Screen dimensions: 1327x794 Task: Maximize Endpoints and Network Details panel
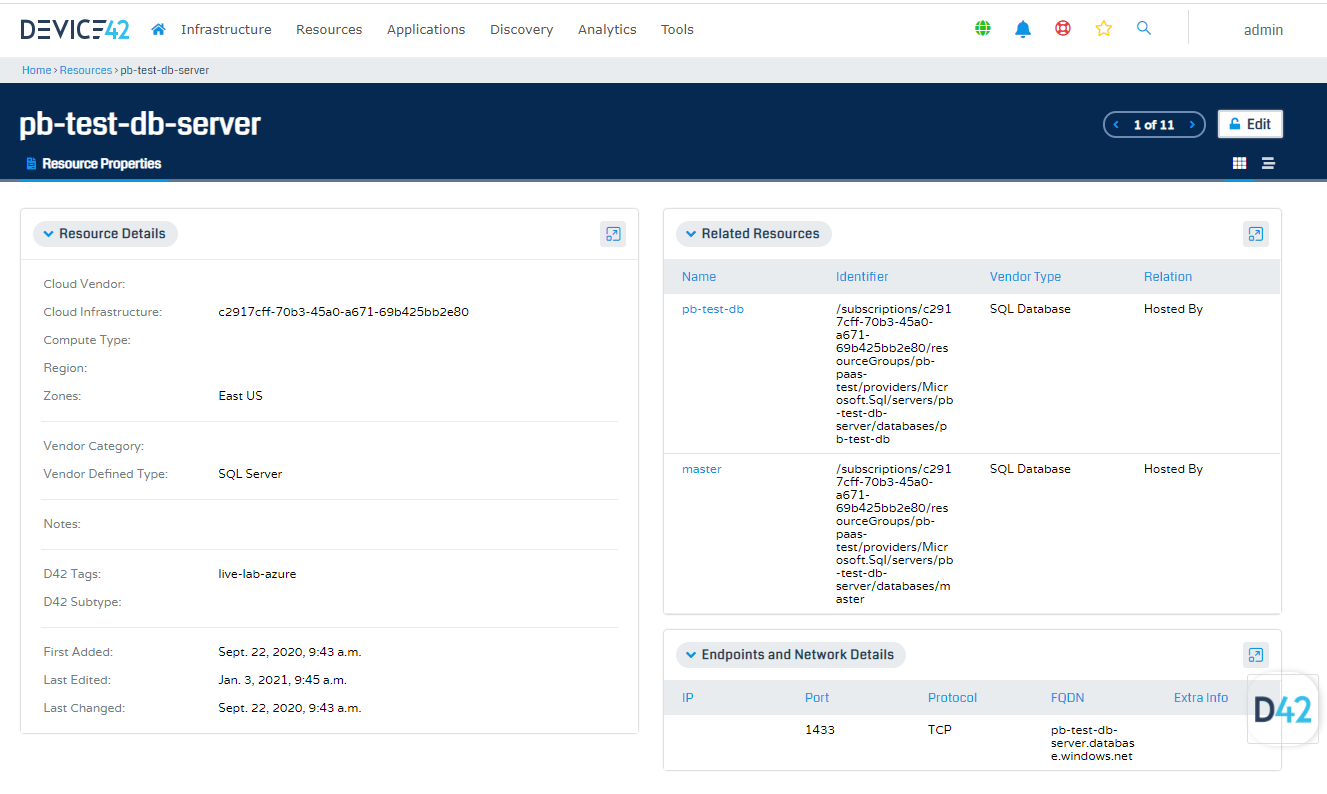pyautogui.click(x=1255, y=655)
